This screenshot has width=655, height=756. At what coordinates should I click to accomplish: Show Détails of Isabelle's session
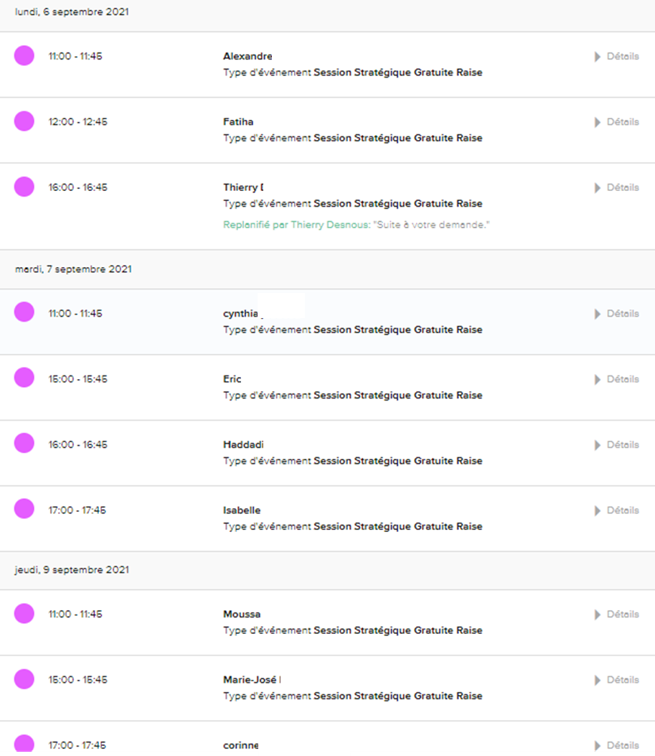(617, 511)
